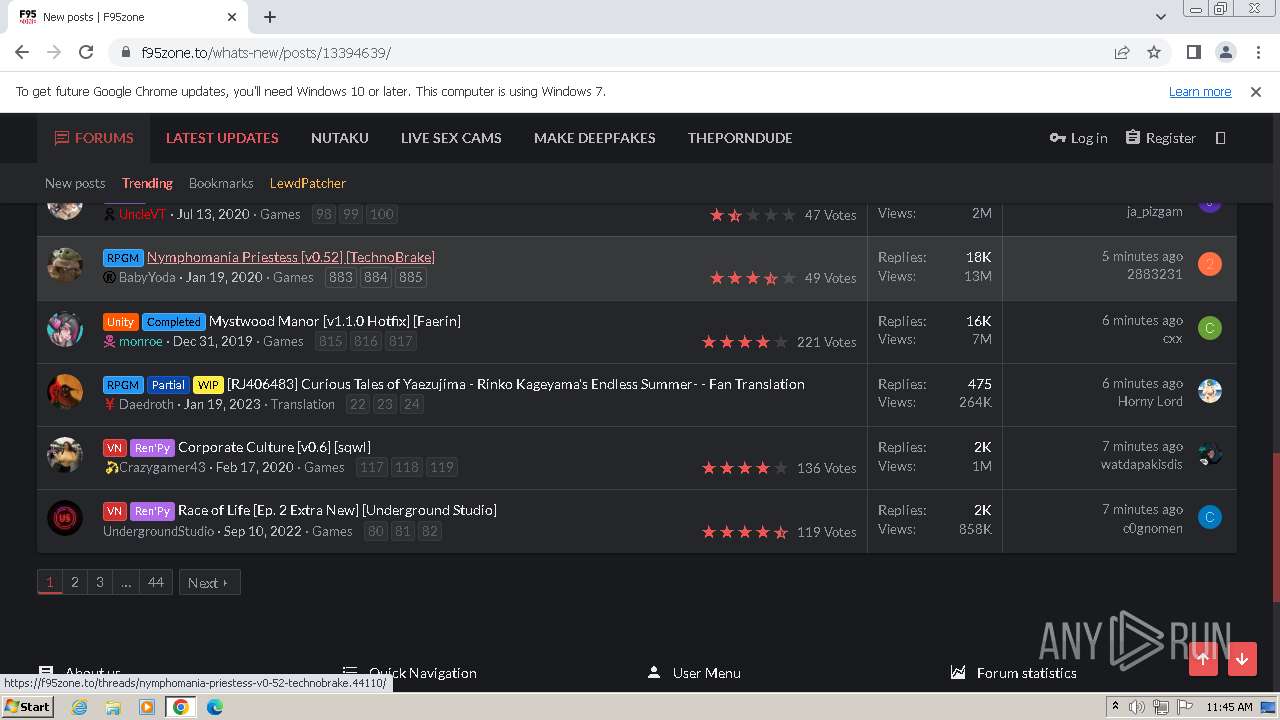Expand the page jump ellipsis
Viewport: 1280px width, 720px height.
click(x=126, y=582)
